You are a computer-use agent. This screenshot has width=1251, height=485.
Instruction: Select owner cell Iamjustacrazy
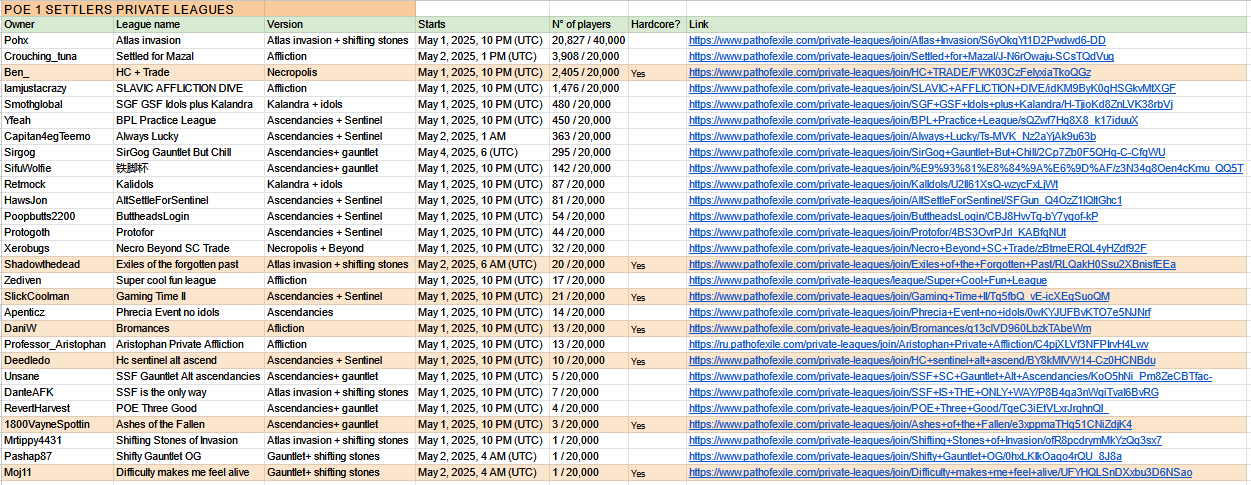tap(56, 88)
